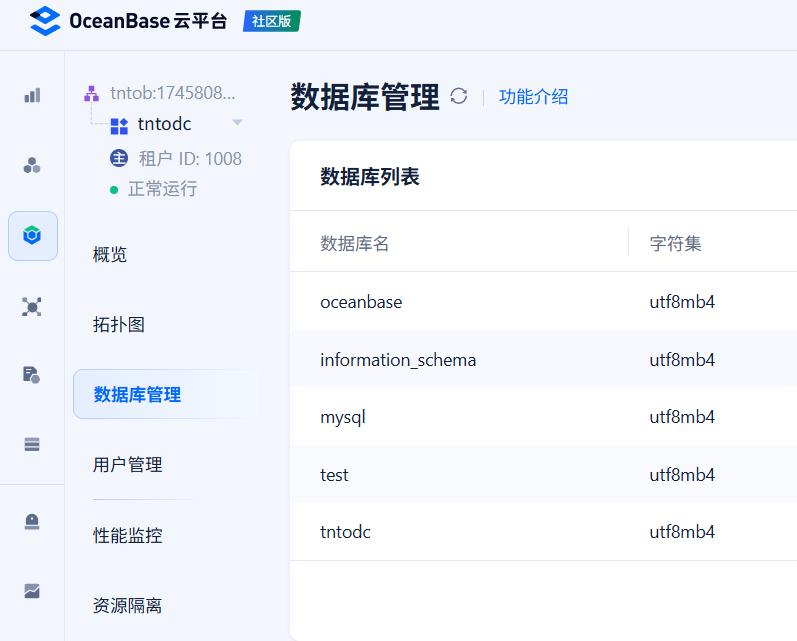Viewport: 797px width, 641px height.
Task: Click the blue tenant squares icon
Action: click(119, 126)
